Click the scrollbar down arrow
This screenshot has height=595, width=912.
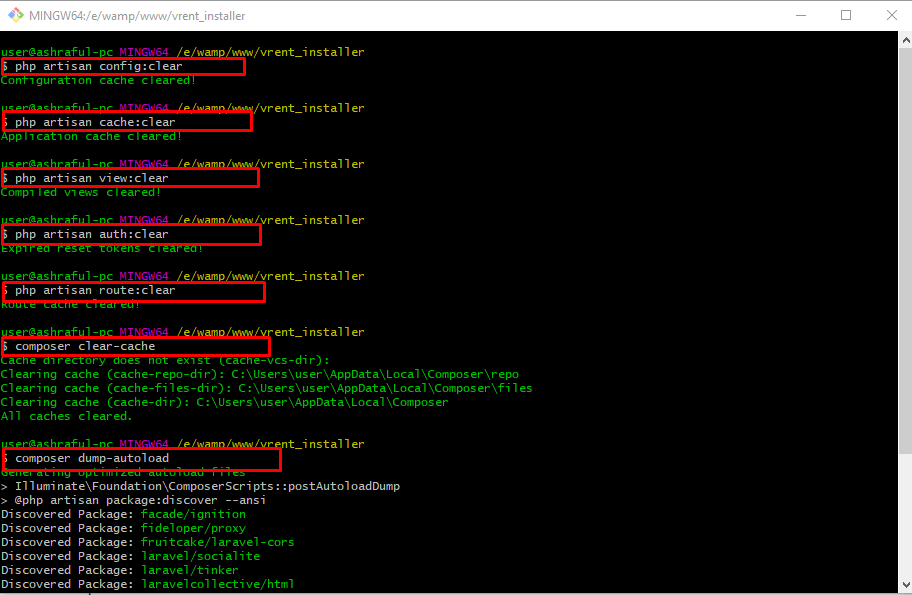tap(903, 585)
